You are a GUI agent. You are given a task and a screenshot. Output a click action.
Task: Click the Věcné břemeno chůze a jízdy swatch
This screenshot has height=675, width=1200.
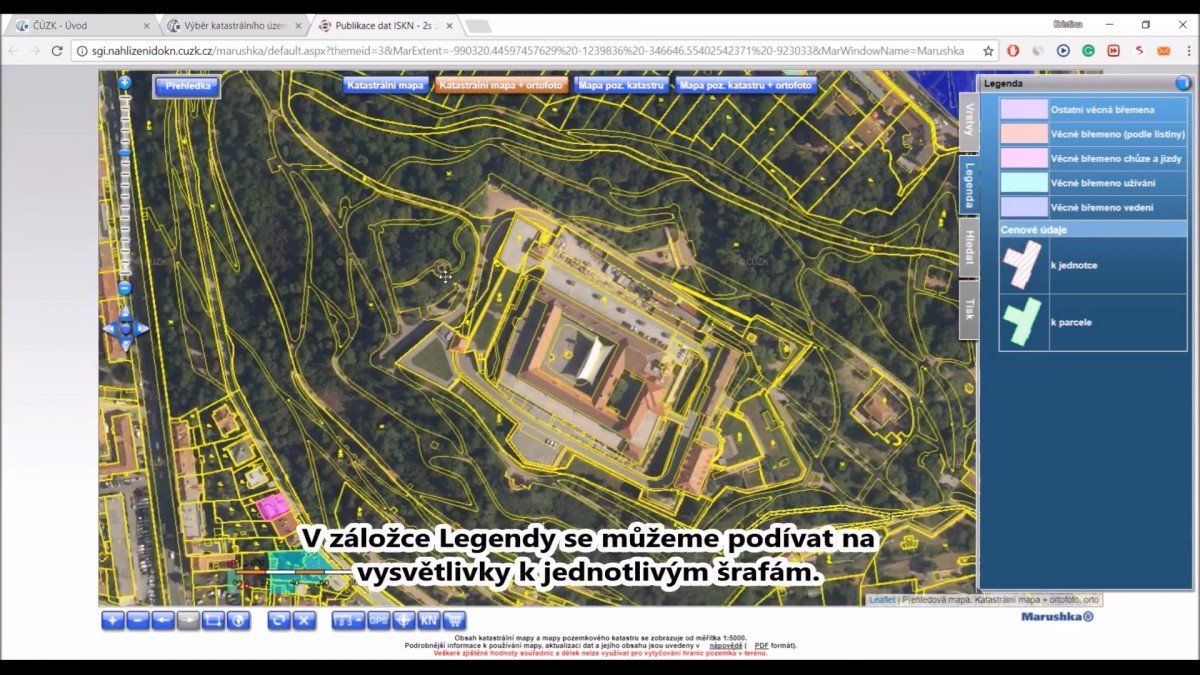[x=1023, y=158]
